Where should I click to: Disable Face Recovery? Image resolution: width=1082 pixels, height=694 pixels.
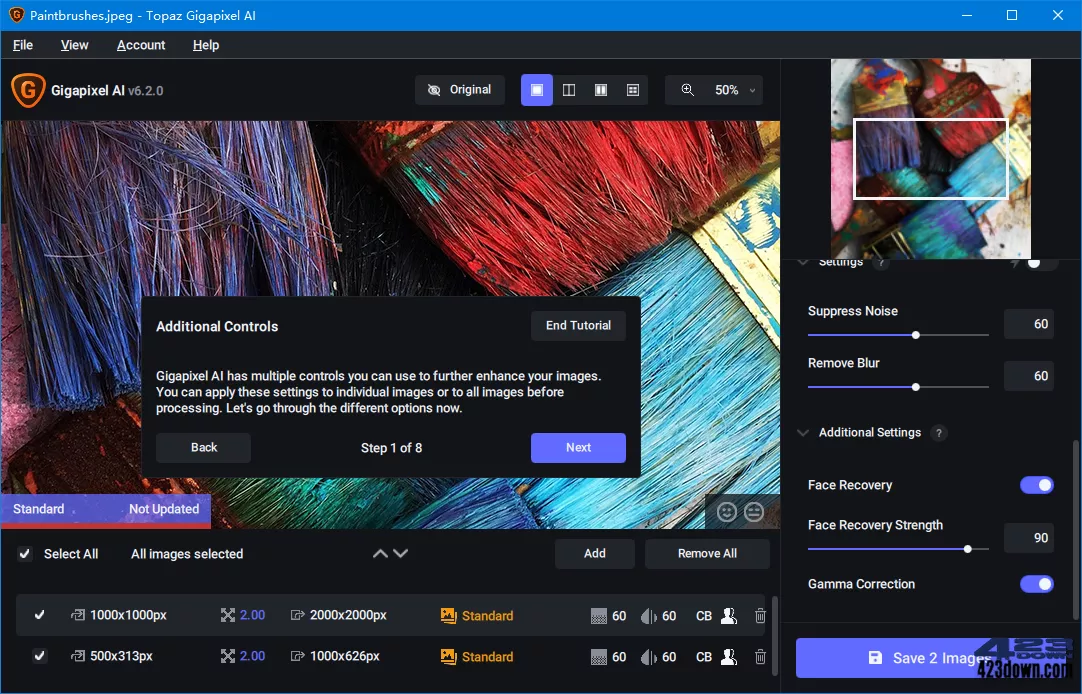tap(1037, 485)
